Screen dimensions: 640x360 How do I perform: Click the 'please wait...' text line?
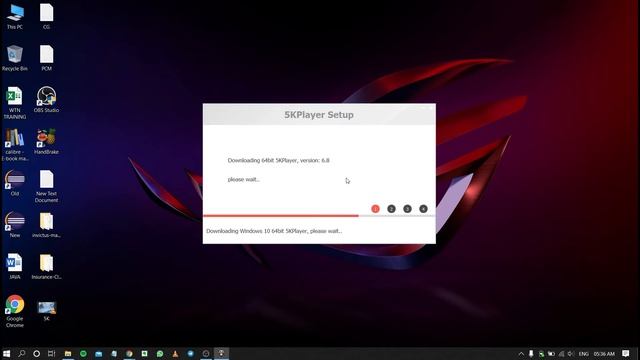pyautogui.click(x=244, y=180)
